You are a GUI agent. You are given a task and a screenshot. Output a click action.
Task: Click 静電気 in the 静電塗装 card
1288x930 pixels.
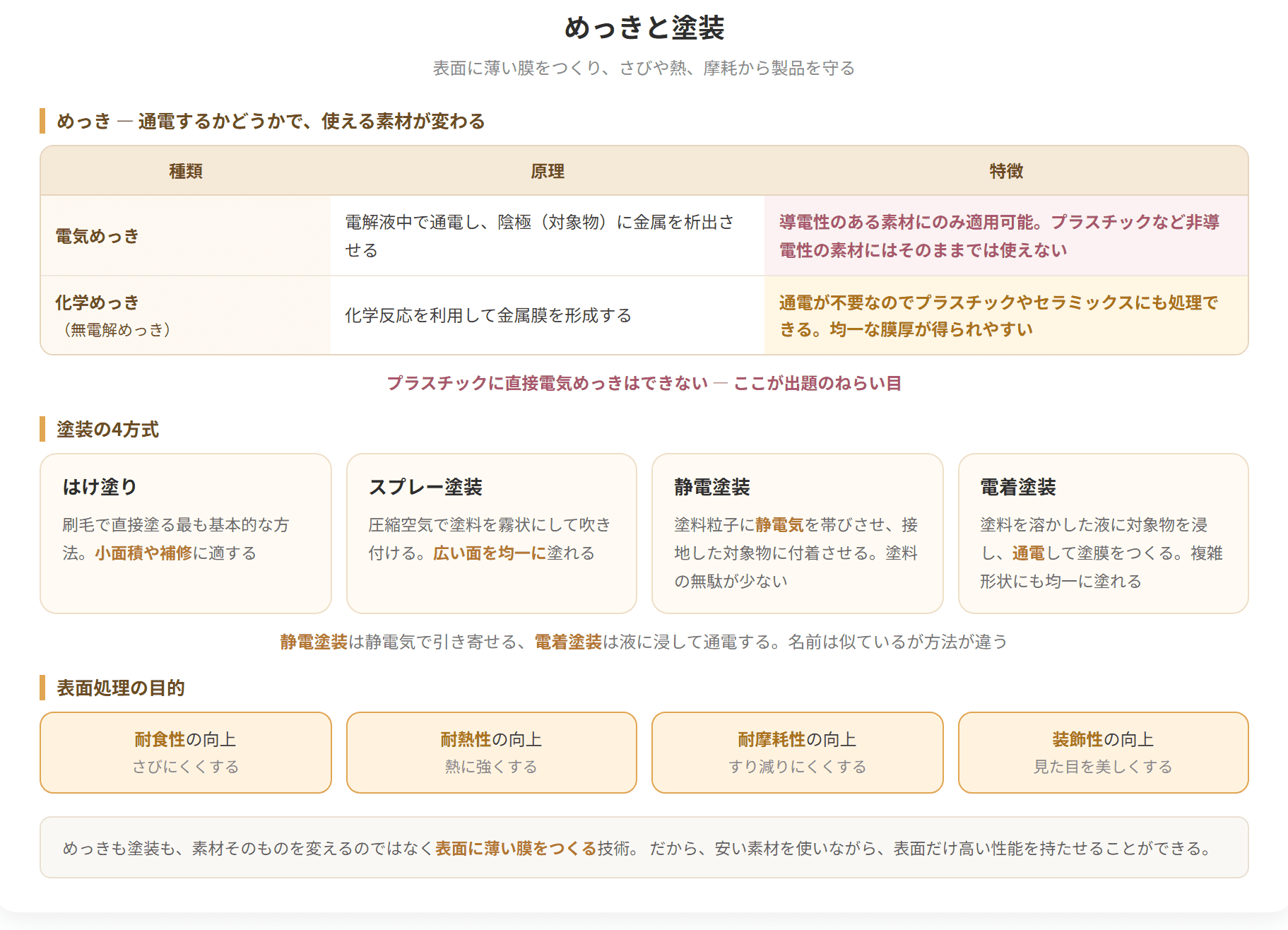[779, 524]
